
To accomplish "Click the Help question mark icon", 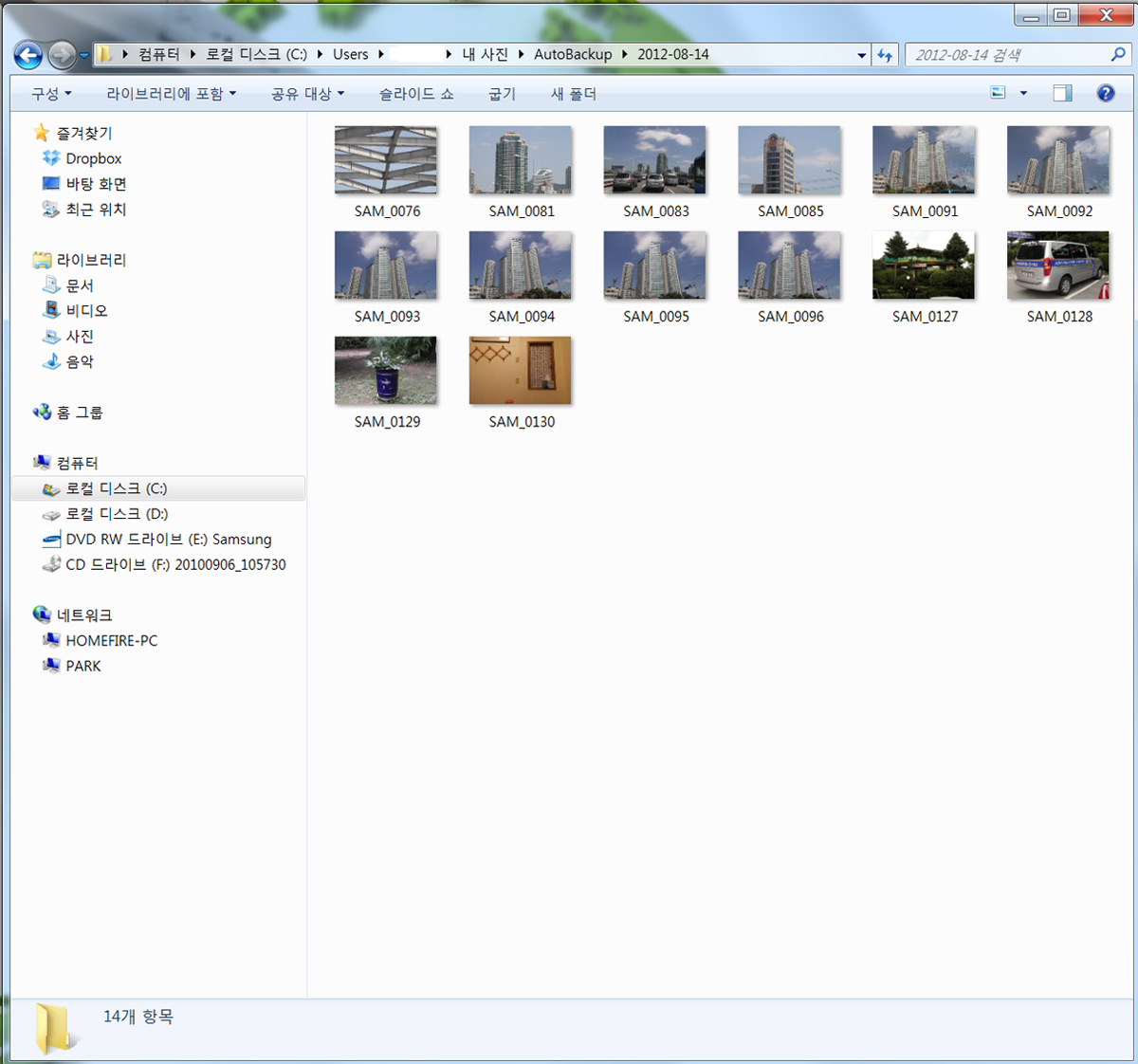I will coord(1105,93).
